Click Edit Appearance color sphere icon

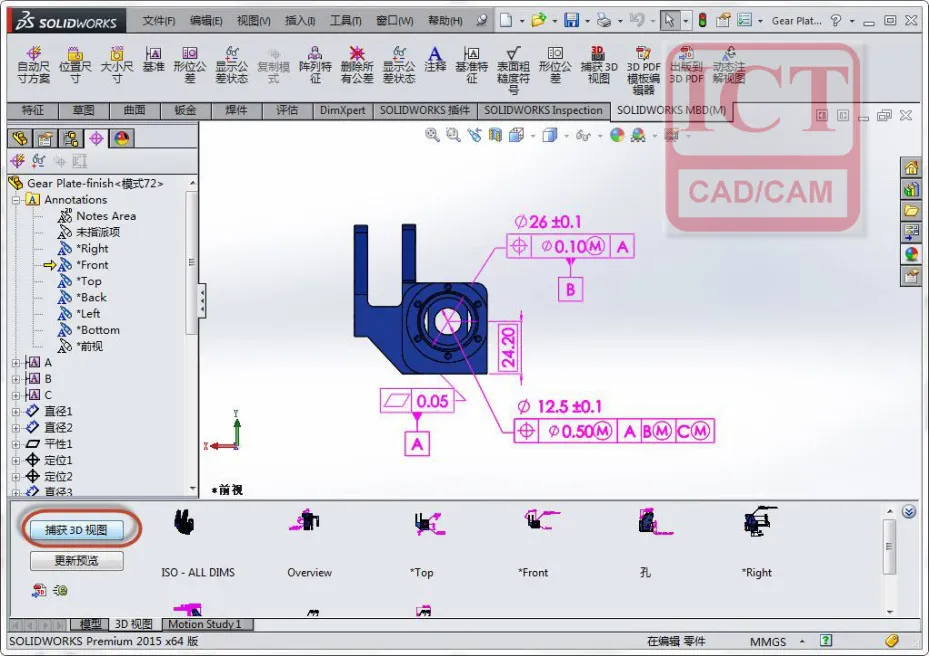tap(617, 135)
